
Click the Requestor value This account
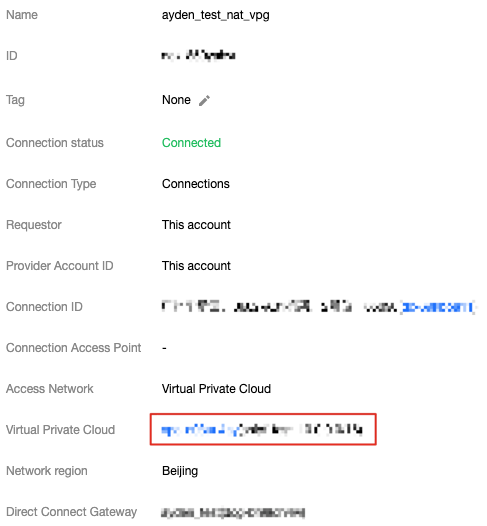[196, 225]
